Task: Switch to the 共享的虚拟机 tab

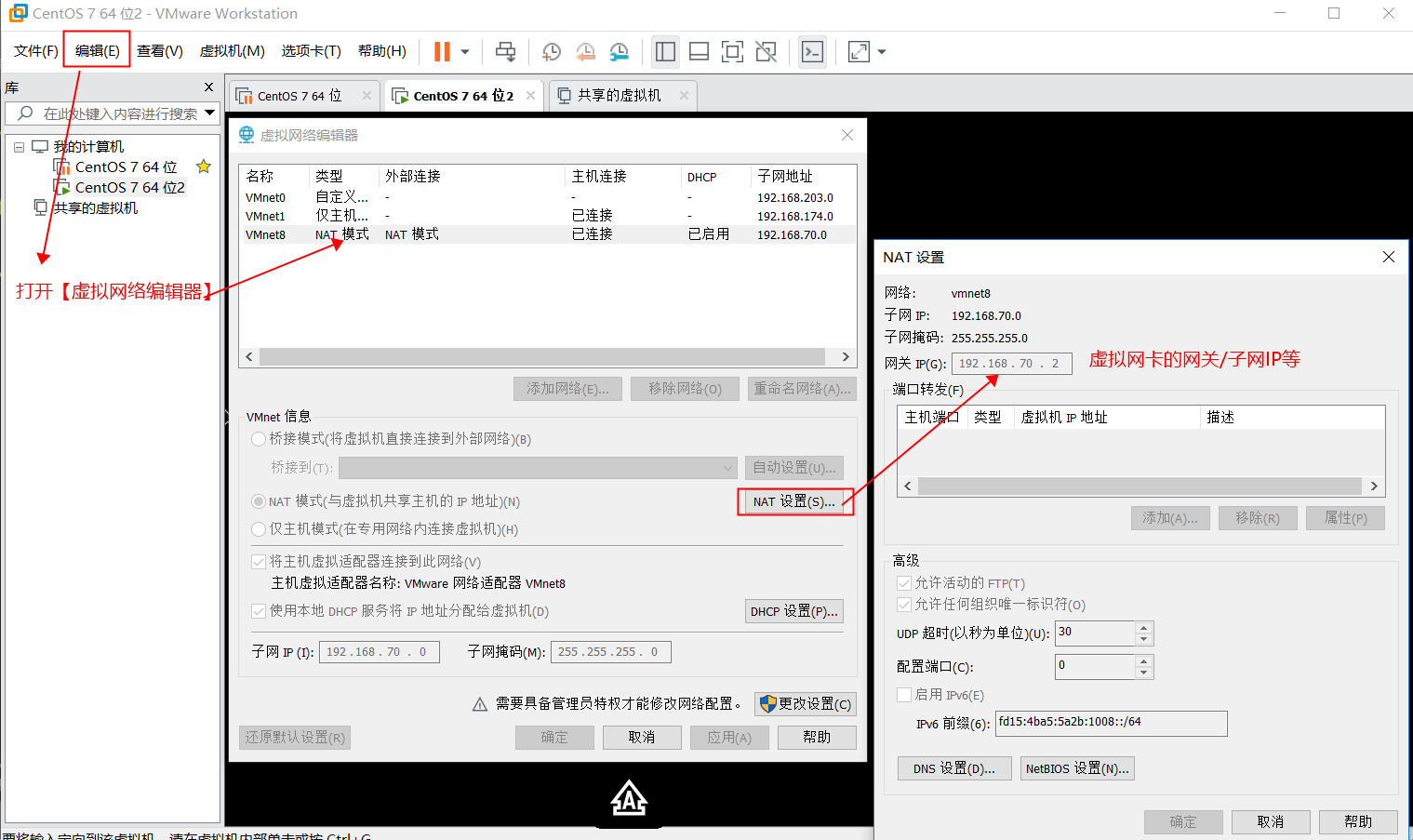Action: click(x=622, y=96)
